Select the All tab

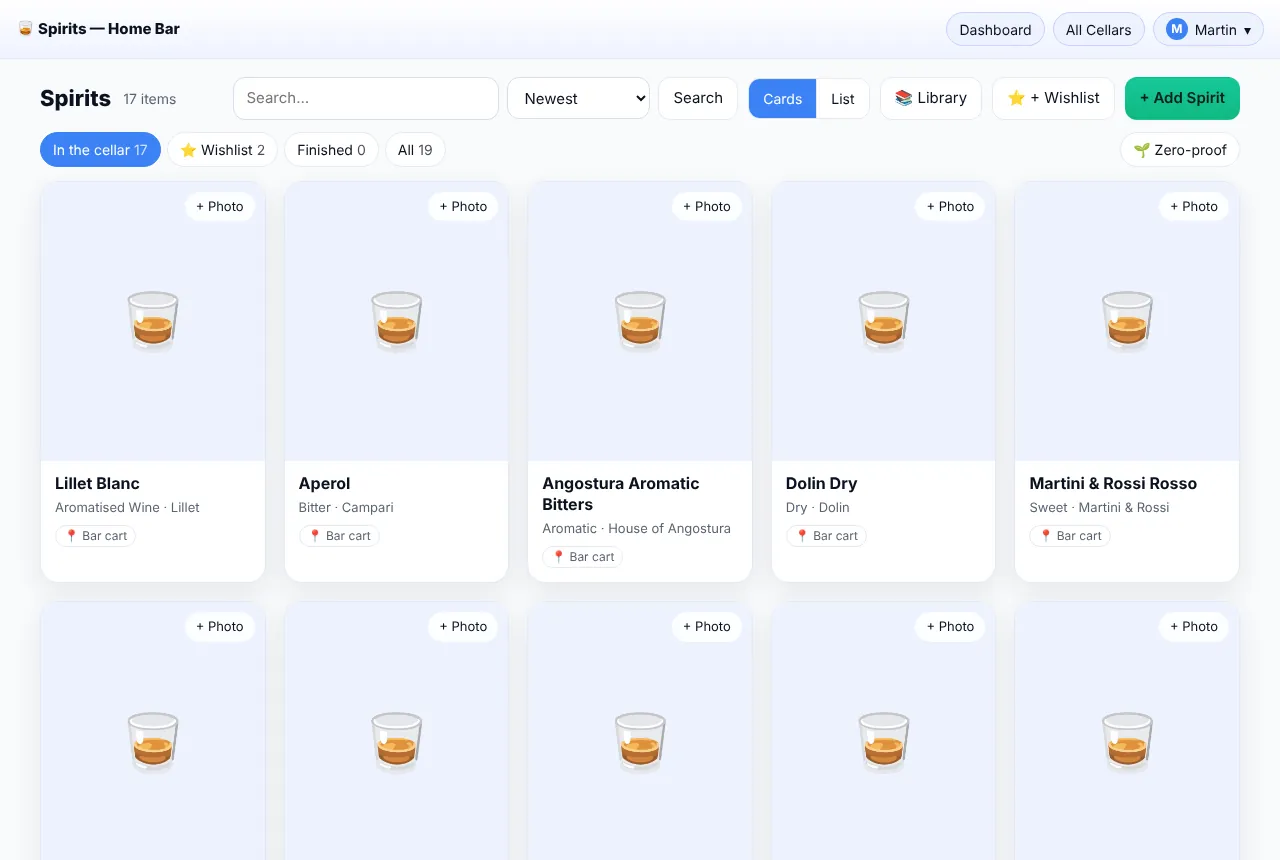pos(415,150)
